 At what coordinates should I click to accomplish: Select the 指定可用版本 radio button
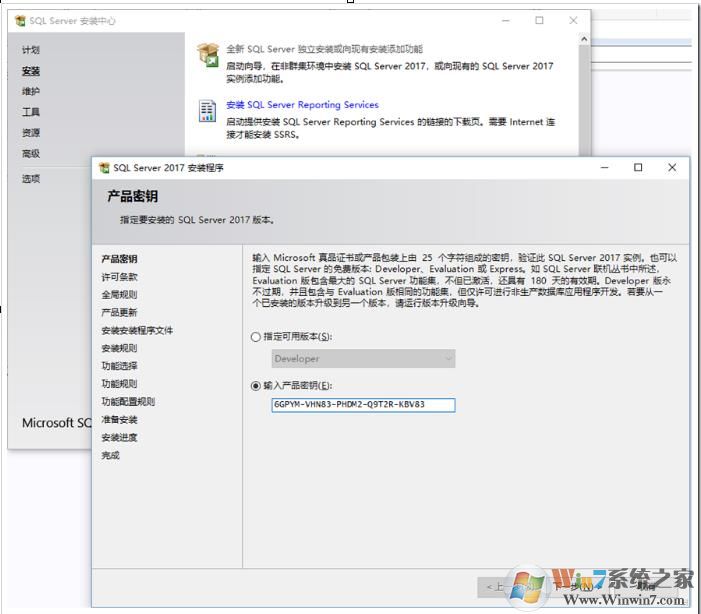pos(256,337)
